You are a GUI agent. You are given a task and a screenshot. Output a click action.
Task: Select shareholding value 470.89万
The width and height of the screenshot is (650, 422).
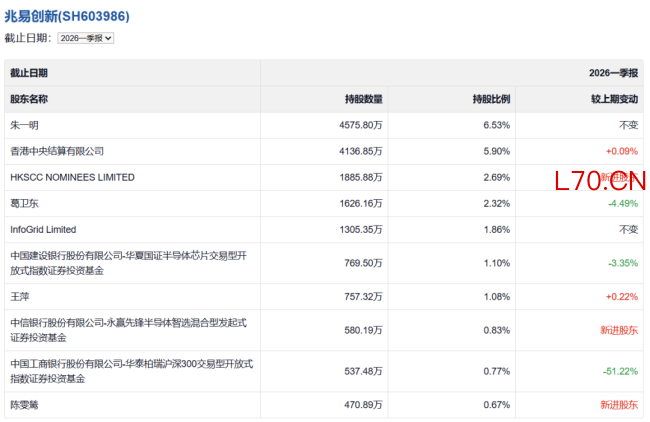[x=363, y=405]
